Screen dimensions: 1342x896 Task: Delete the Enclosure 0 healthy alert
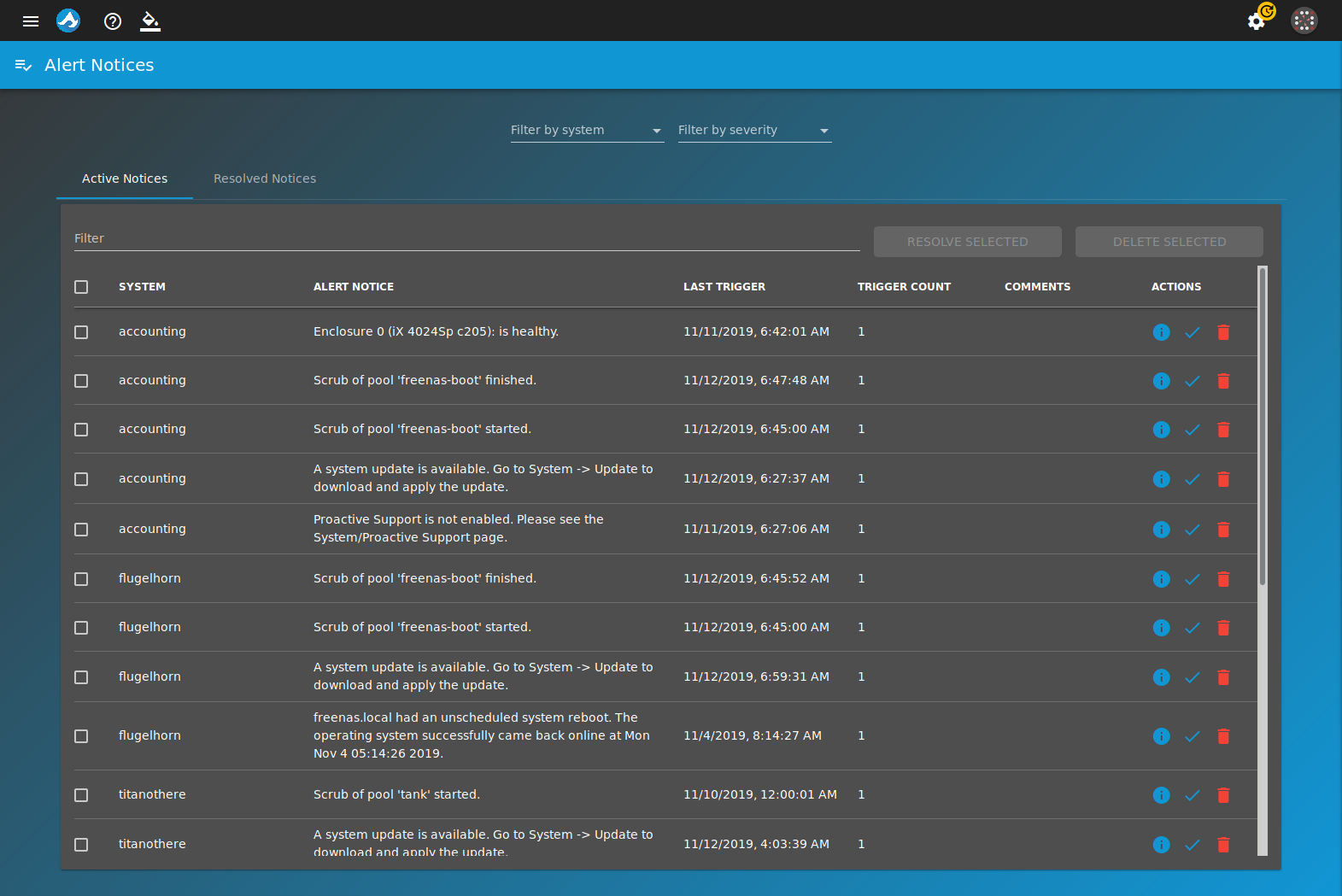pyautogui.click(x=1223, y=332)
